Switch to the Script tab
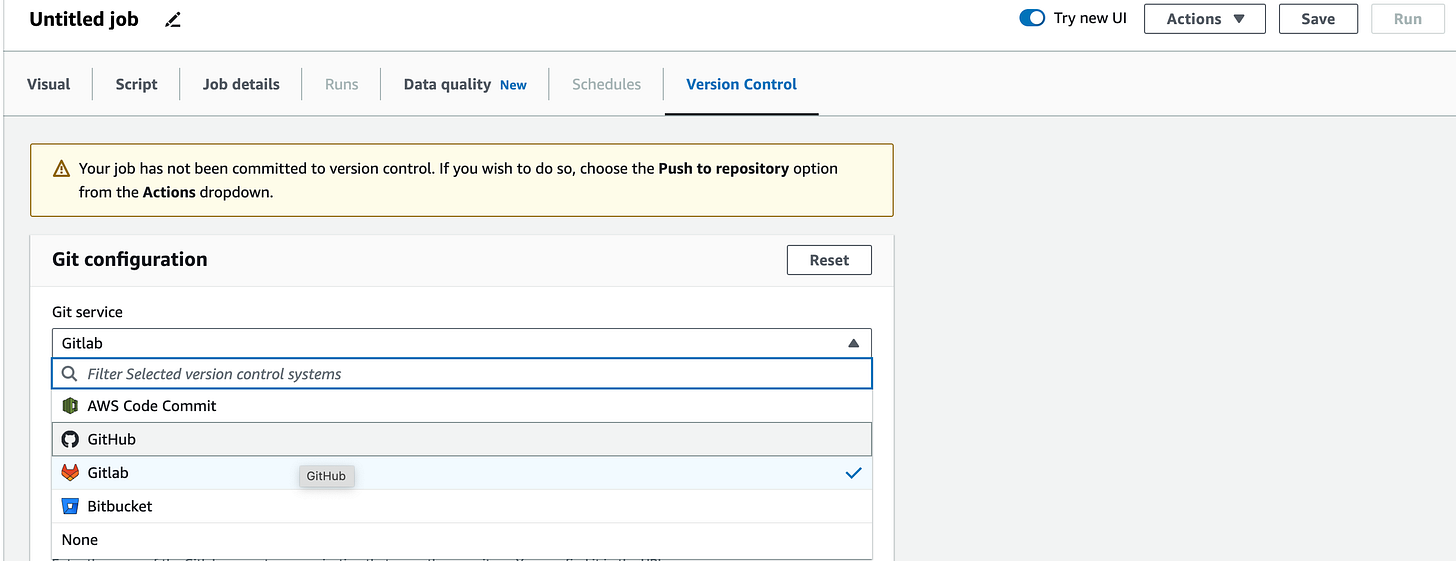Viewport: 1456px width, 561px height. coord(136,84)
